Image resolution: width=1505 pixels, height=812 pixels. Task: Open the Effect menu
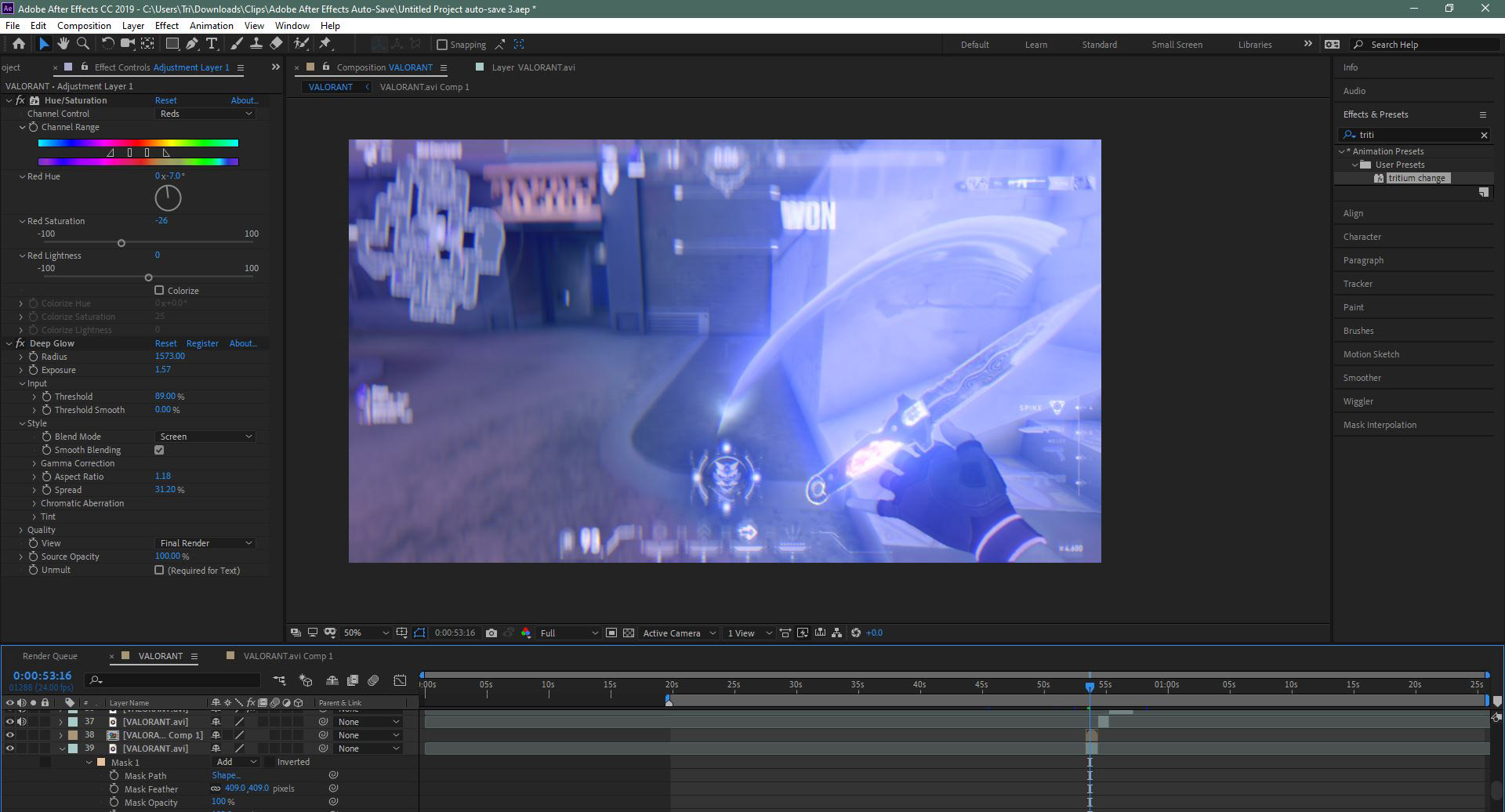click(x=167, y=26)
